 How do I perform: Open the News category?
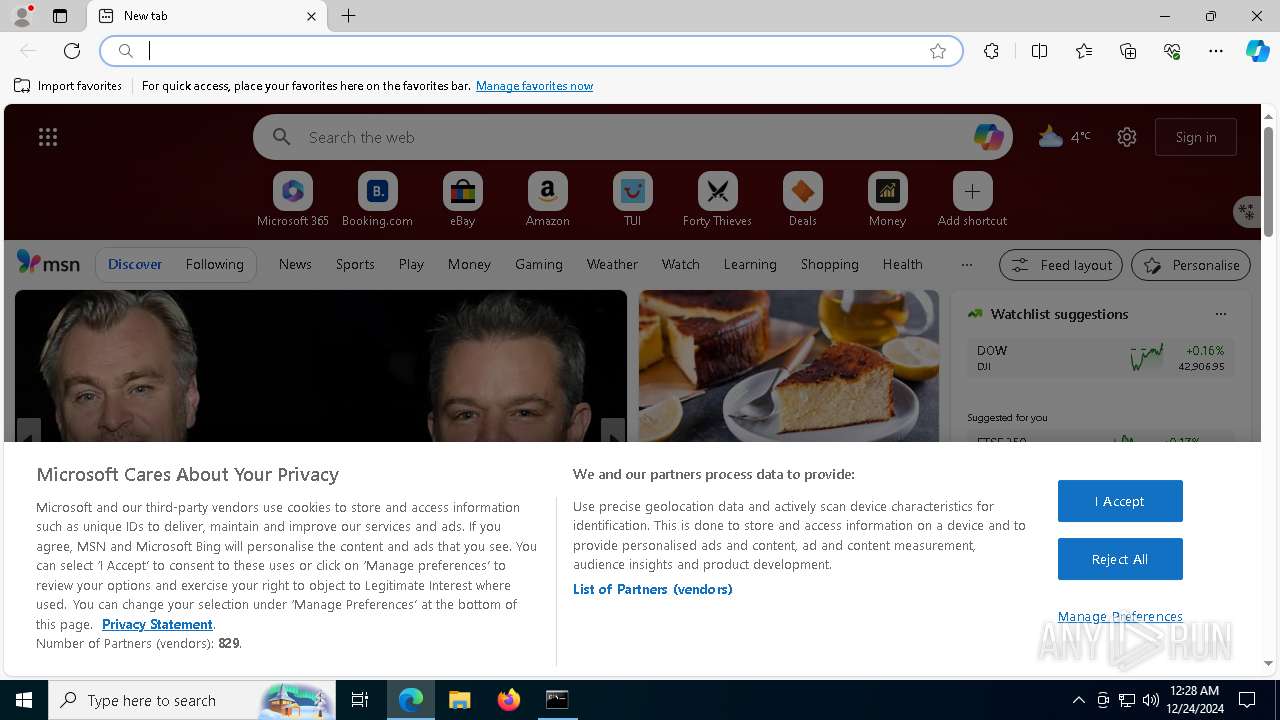pyautogui.click(x=295, y=264)
